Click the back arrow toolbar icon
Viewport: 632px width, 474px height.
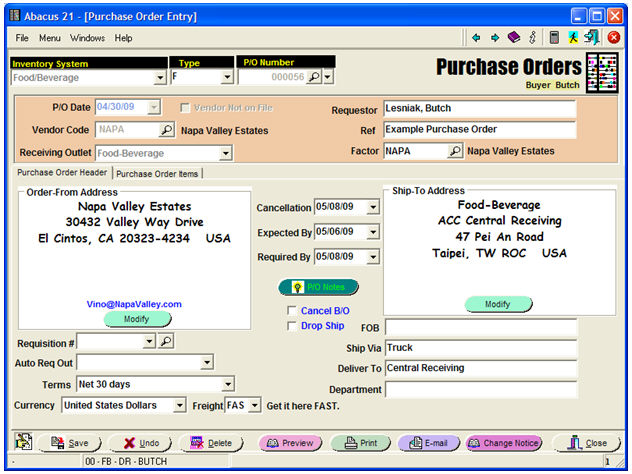(x=477, y=38)
